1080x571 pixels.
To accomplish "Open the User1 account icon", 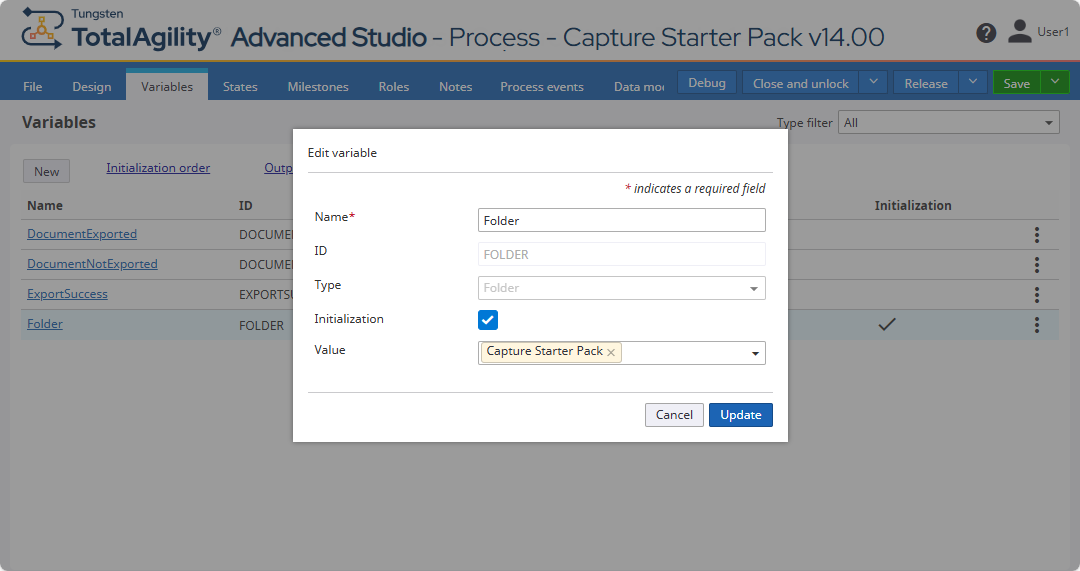I will point(1019,31).
